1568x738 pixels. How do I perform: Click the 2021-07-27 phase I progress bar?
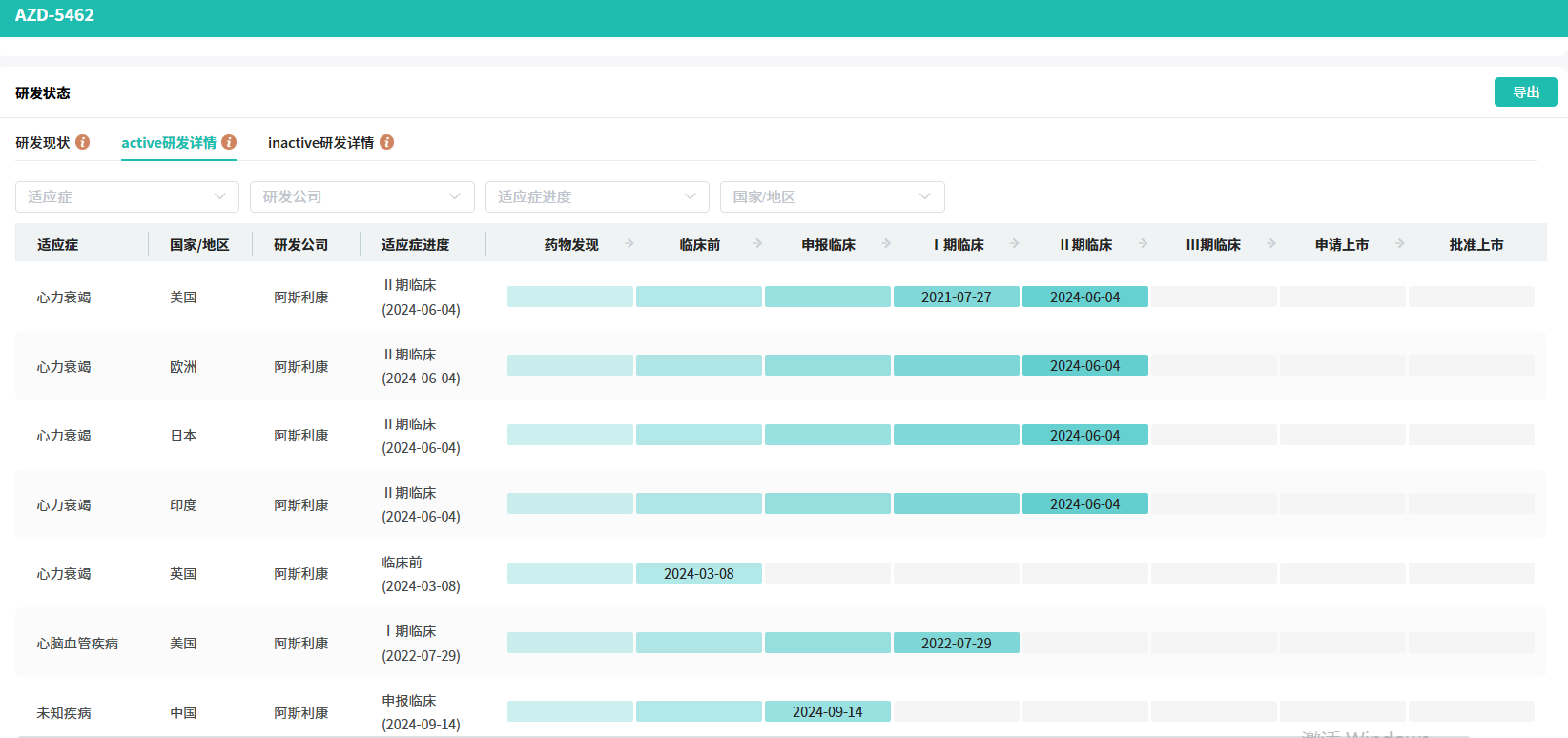click(956, 297)
